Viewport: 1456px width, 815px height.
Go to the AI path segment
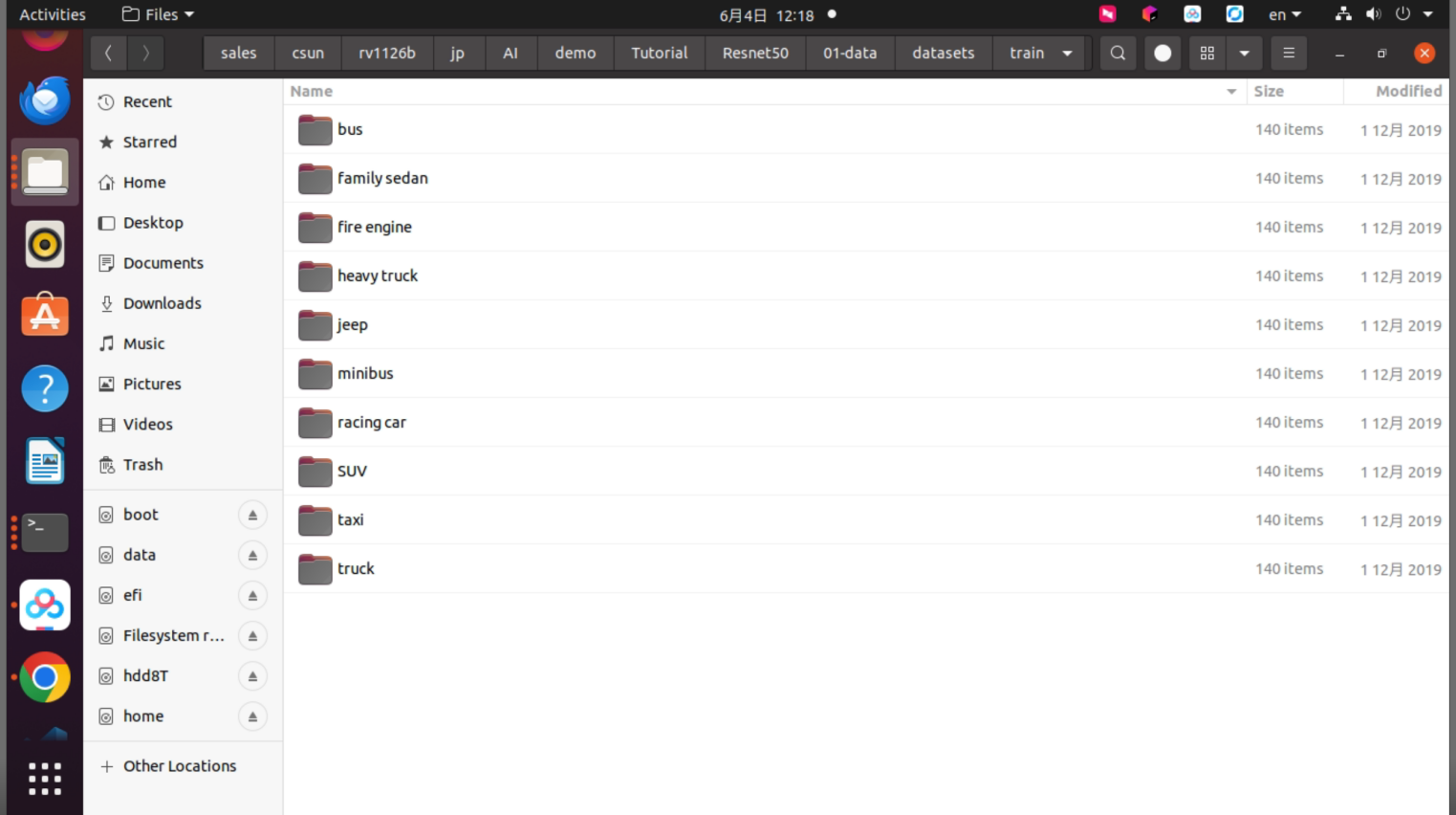[x=511, y=54]
